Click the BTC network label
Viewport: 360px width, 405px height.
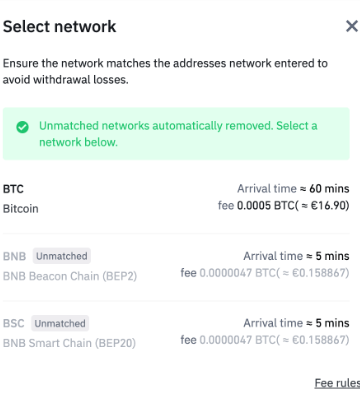click(x=13, y=189)
